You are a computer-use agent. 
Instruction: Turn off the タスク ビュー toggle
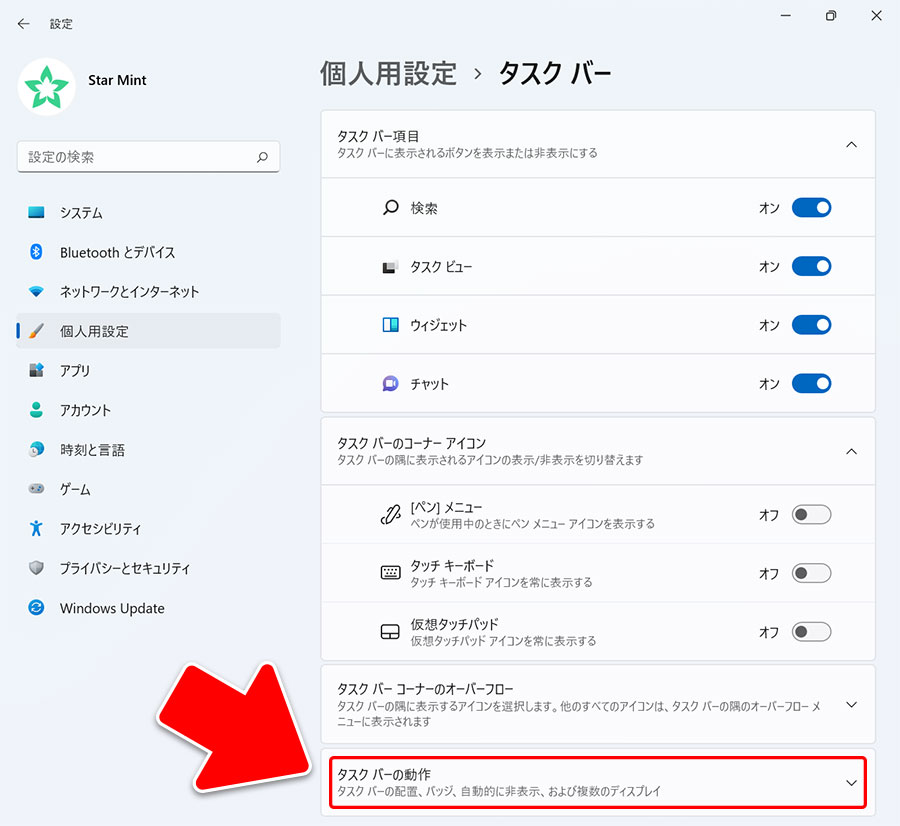[811, 266]
